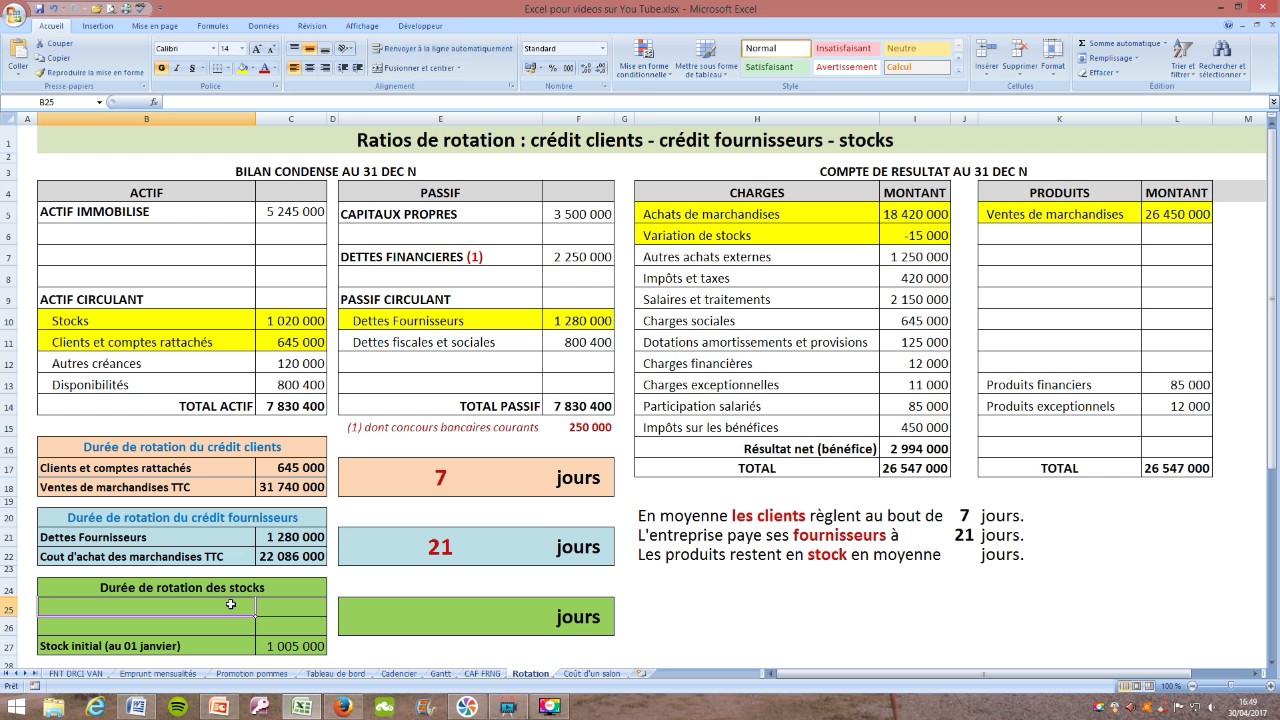Open the fill color dropdown arrow
The height and width of the screenshot is (720, 1280).
pos(252,68)
